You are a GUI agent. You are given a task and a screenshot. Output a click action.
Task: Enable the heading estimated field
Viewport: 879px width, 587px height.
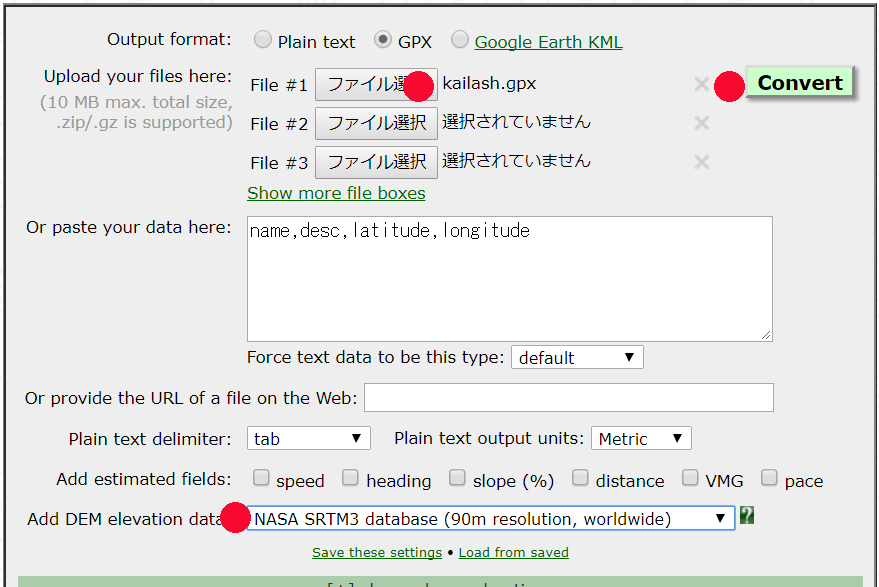click(350, 478)
